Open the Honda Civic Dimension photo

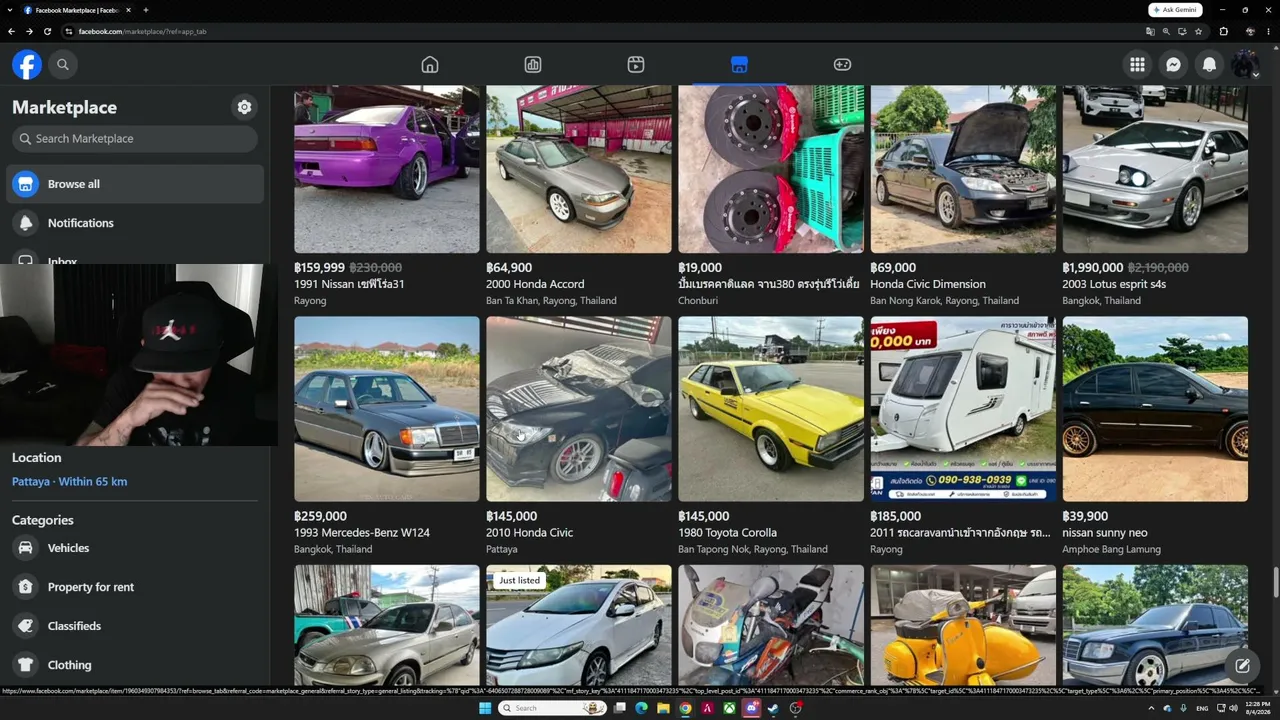[x=963, y=169]
